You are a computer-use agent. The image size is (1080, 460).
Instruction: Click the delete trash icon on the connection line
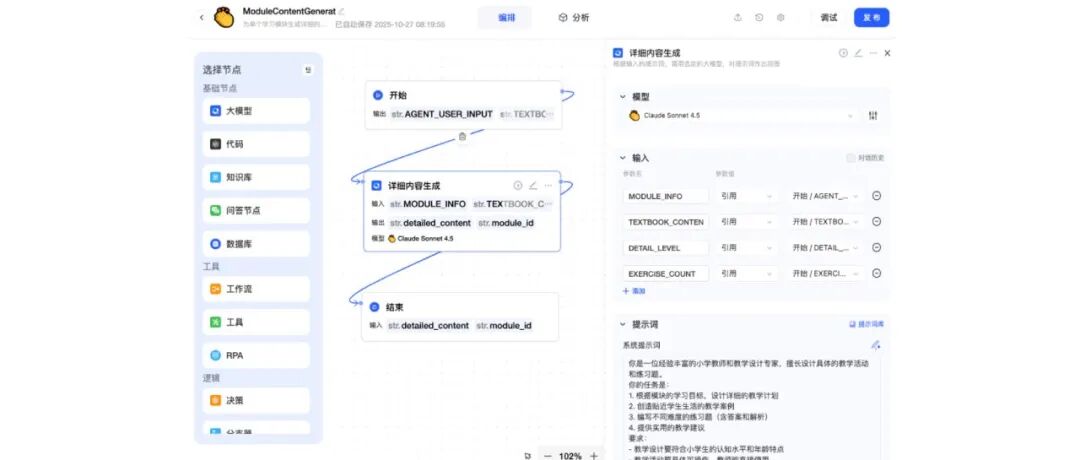point(462,137)
